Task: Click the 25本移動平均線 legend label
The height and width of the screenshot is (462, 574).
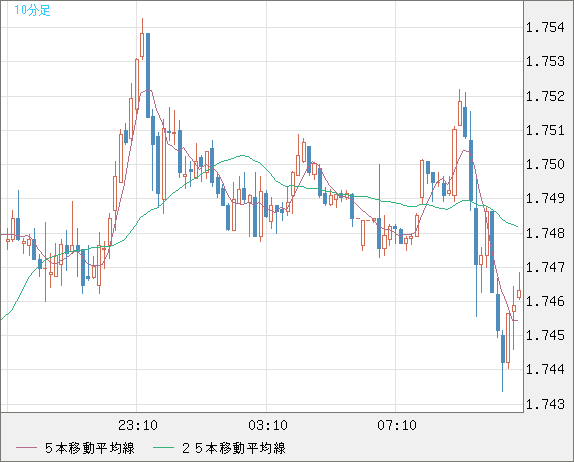Action: (234, 448)
